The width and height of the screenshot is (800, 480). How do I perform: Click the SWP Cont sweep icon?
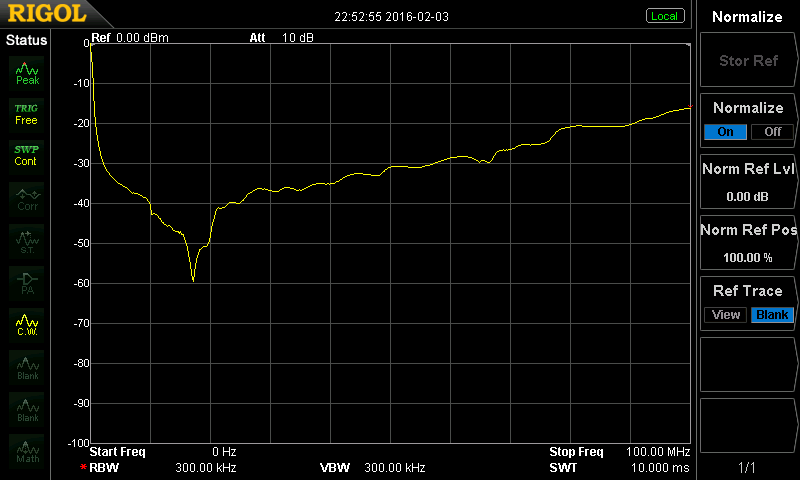point(27,154)
